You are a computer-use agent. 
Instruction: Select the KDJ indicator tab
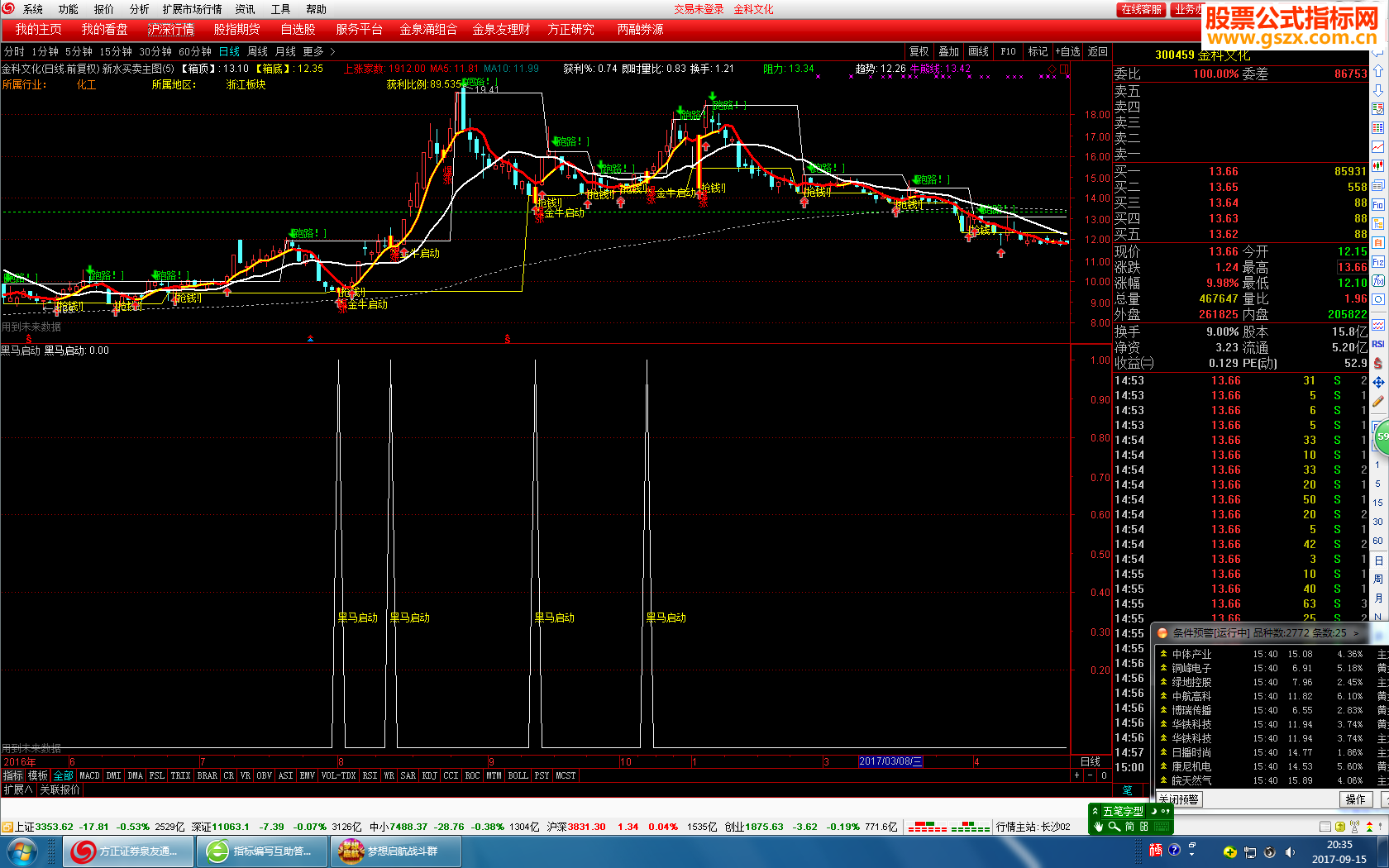[429, 775]
